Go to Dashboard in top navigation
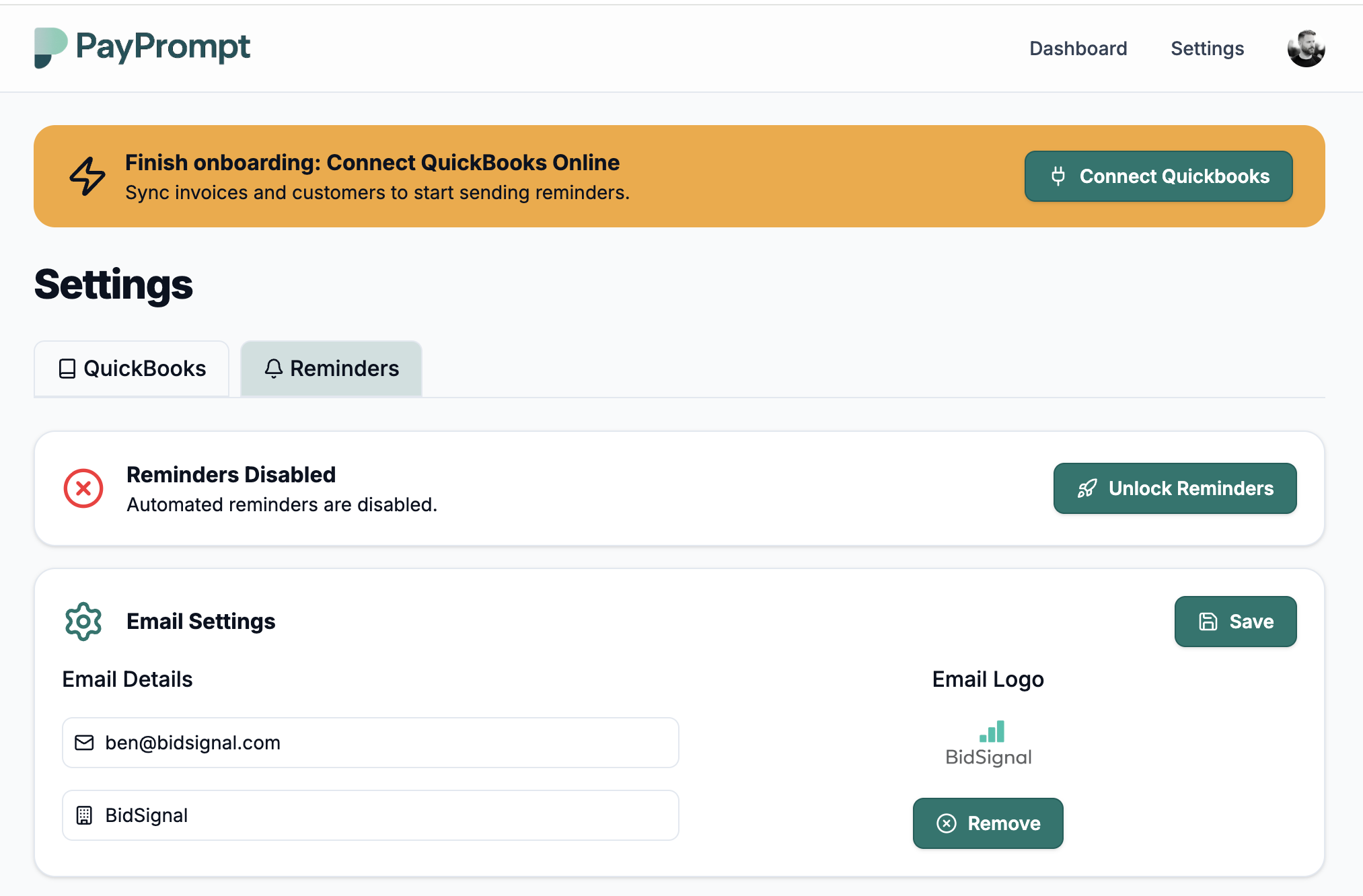The height and width of the screenshot is (896, 1363). click(x=1078, y=48)
